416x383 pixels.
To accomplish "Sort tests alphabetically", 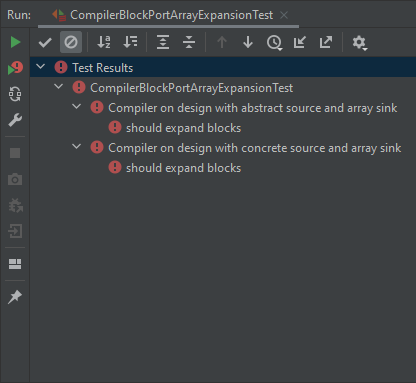I will pyautogui.click(x=104, y=42).
